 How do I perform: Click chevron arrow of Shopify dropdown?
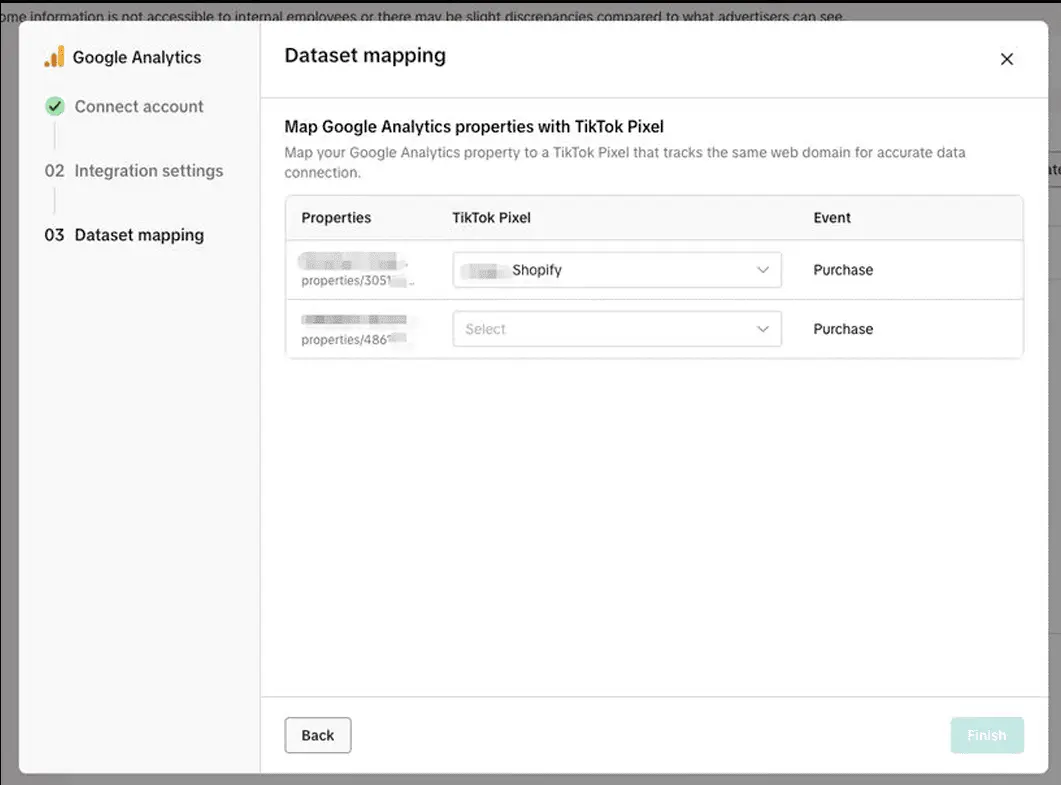(x=763, y=270)
